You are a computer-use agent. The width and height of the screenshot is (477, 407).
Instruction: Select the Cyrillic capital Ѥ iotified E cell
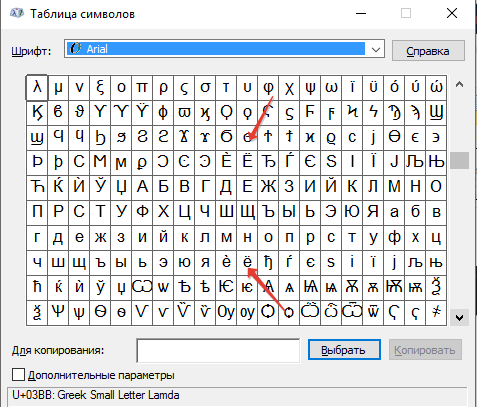pyautogui.click(x=226, y=288)
